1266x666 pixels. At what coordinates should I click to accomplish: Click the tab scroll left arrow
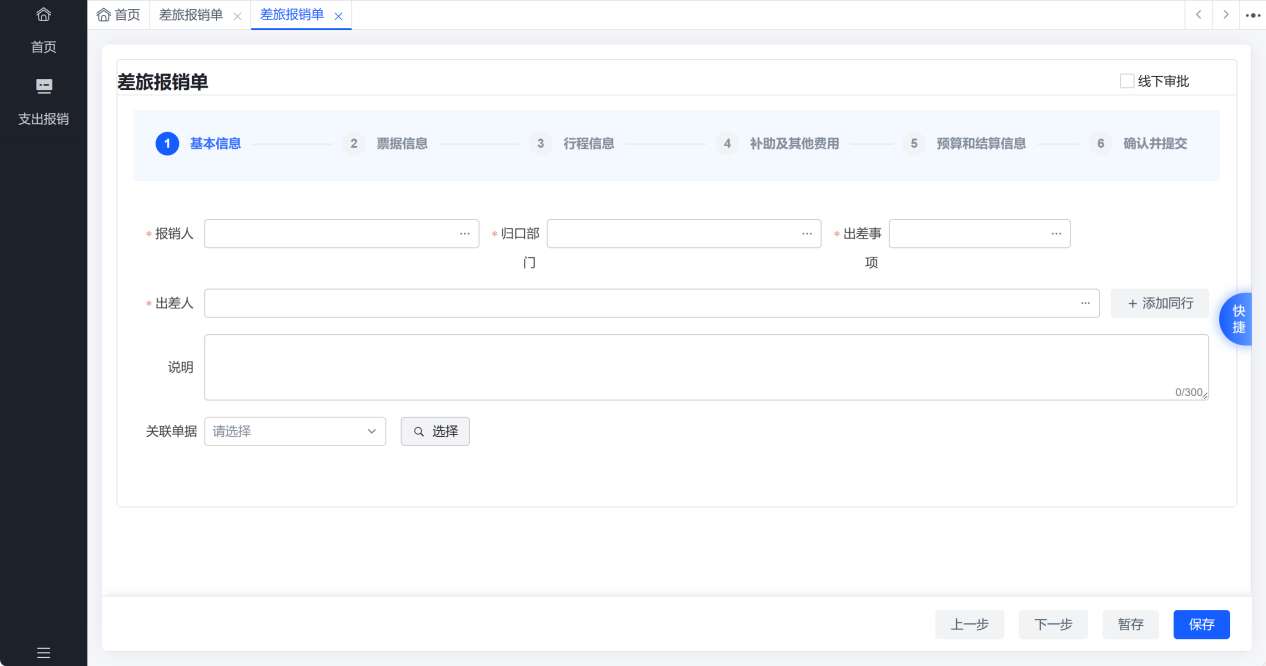click(1198, 15)
